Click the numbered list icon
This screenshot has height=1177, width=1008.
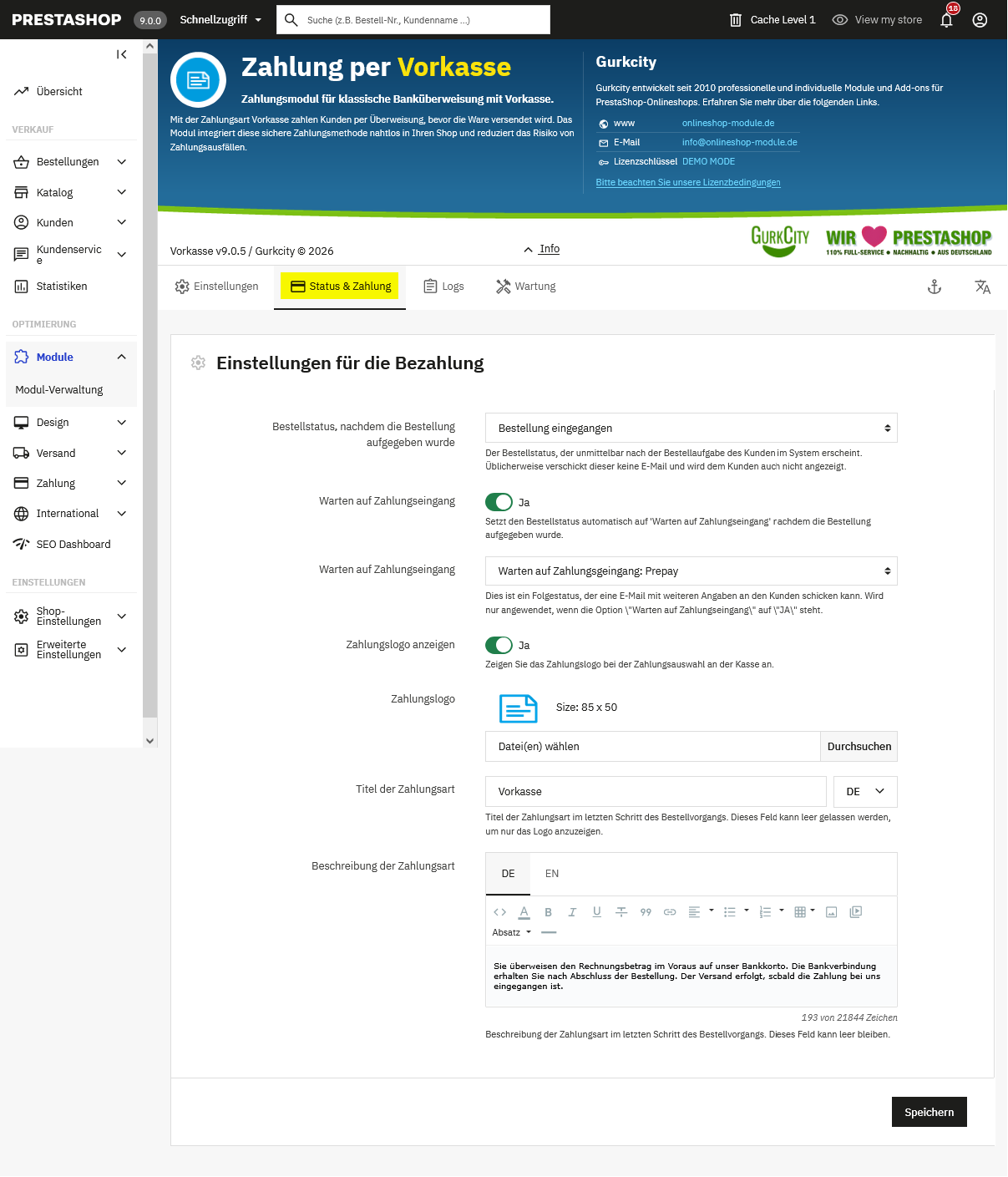point(765,912)
